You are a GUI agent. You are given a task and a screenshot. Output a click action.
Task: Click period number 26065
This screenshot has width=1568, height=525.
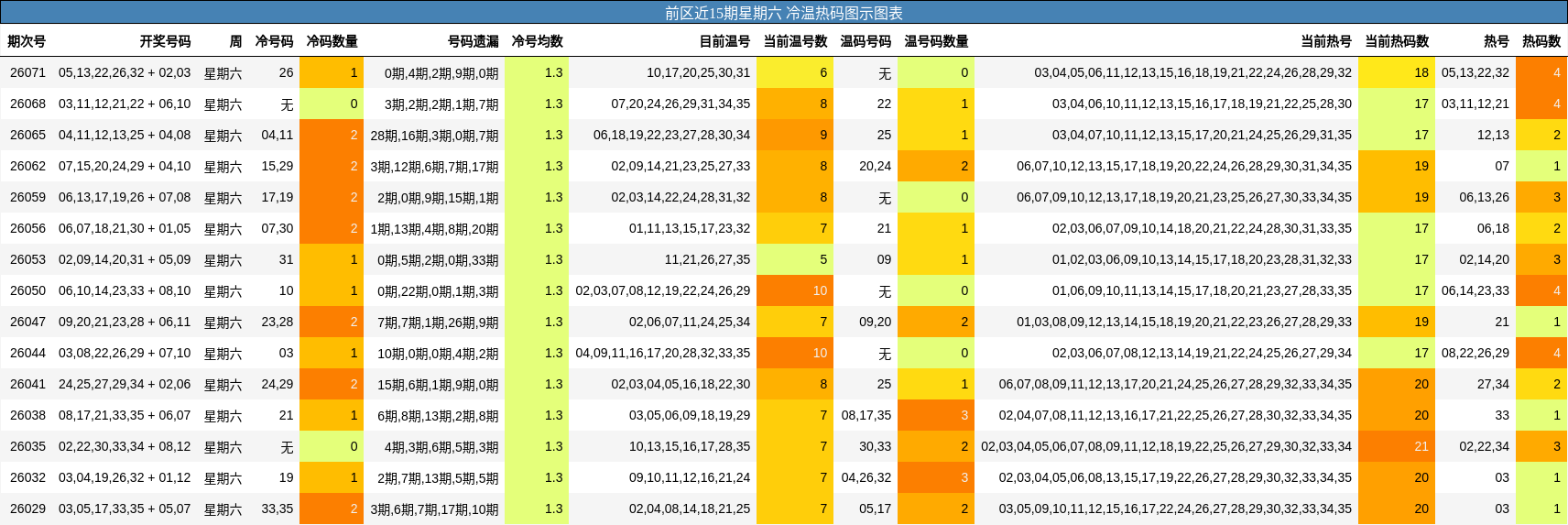[x=28, y=135]
